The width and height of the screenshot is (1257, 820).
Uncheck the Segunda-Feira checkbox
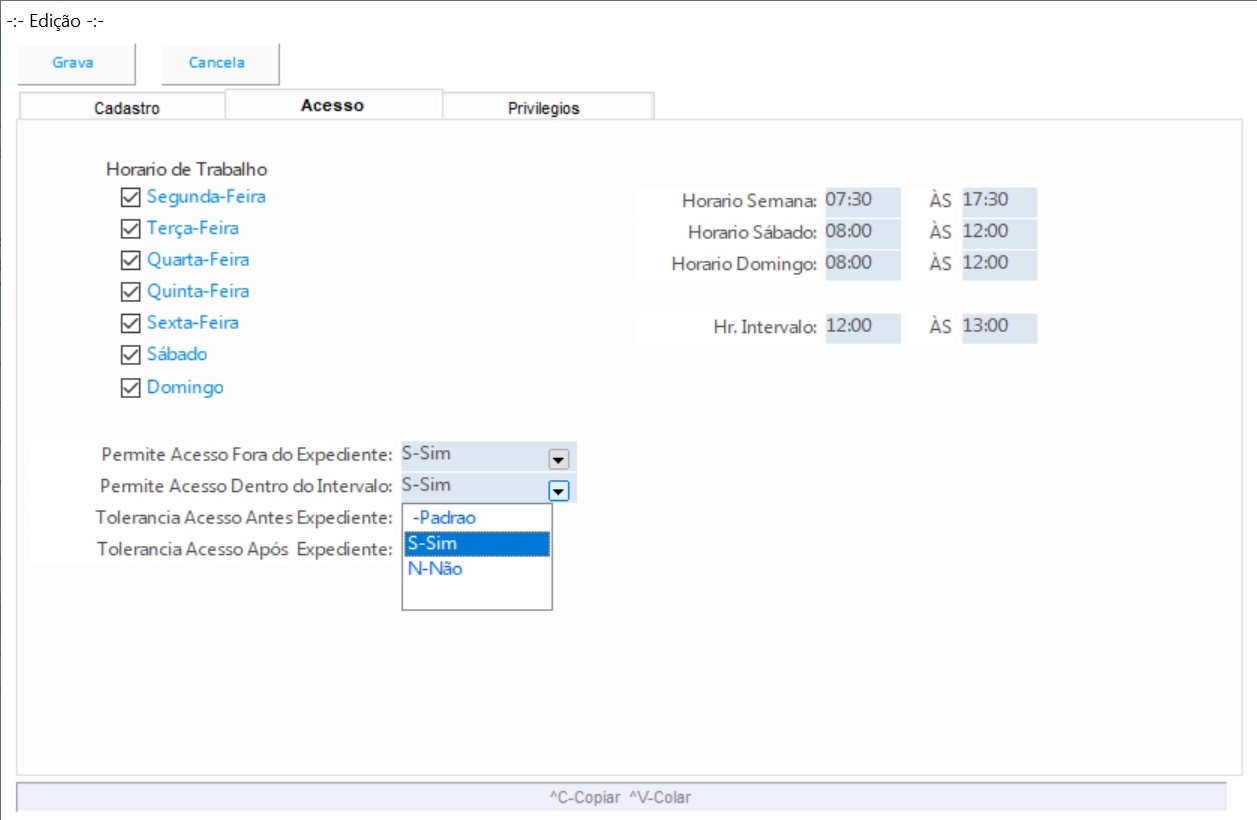point(130,197)
